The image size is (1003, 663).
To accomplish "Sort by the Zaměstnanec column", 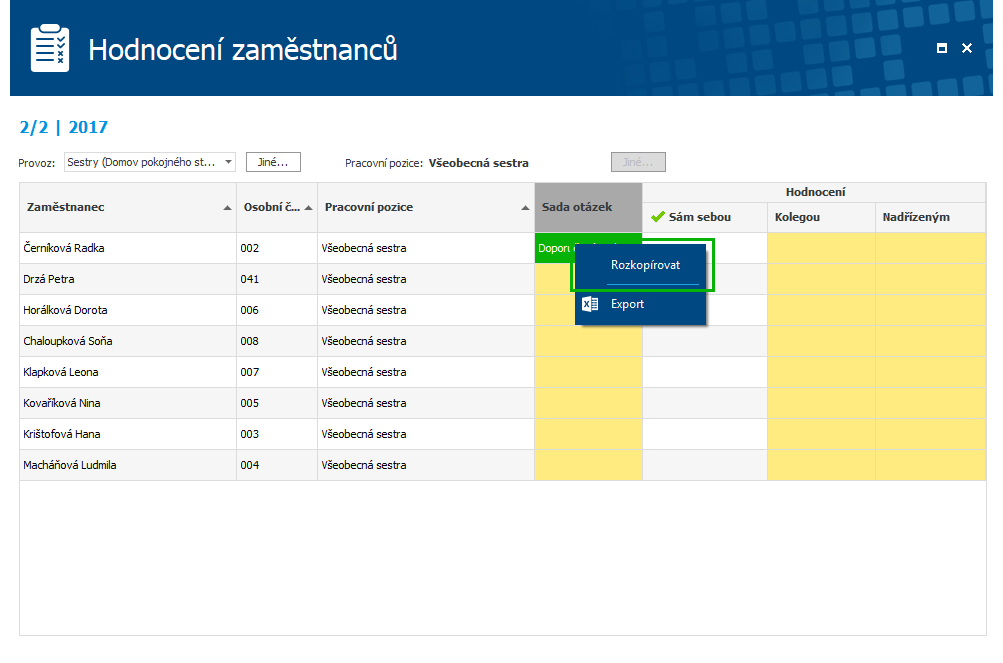I will 128,207.
